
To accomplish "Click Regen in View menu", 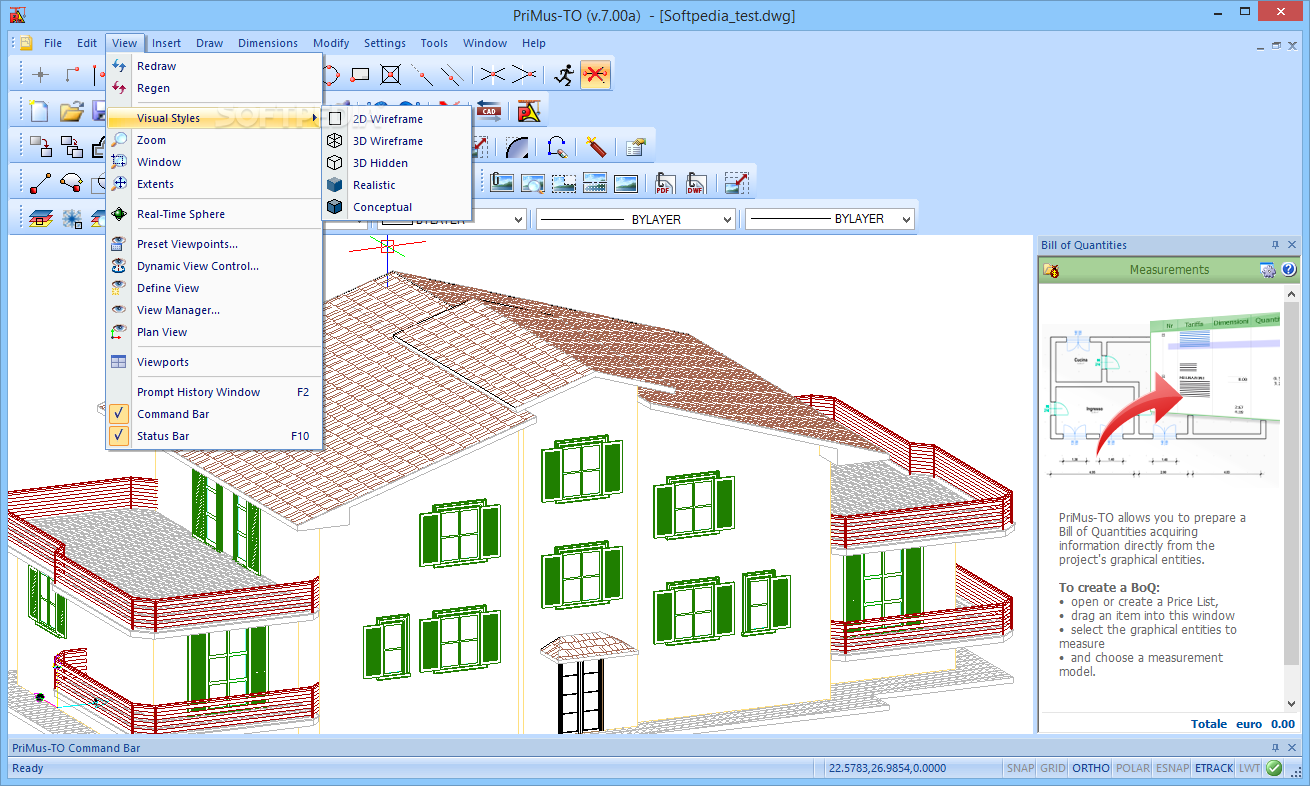I will pyautogui.click(x=215, y=88).
